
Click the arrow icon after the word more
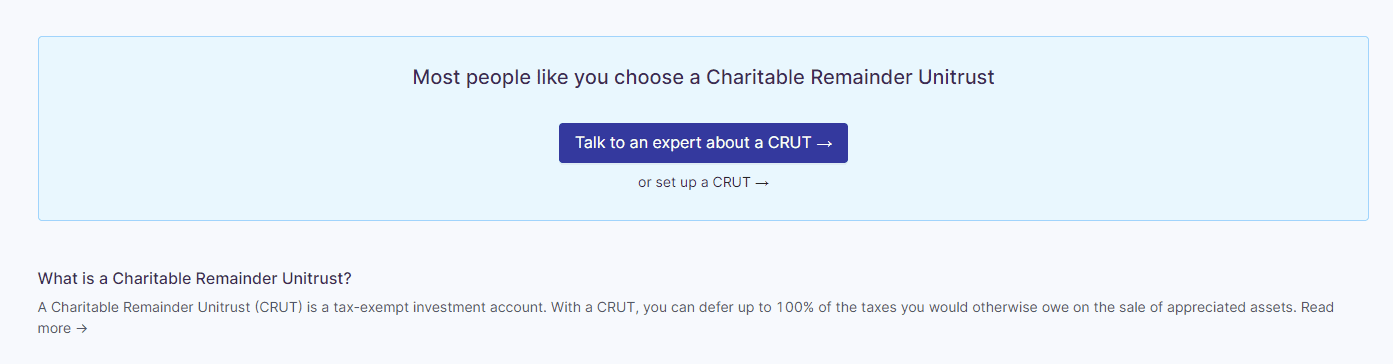pyautogui.click(x=82, y=328)
